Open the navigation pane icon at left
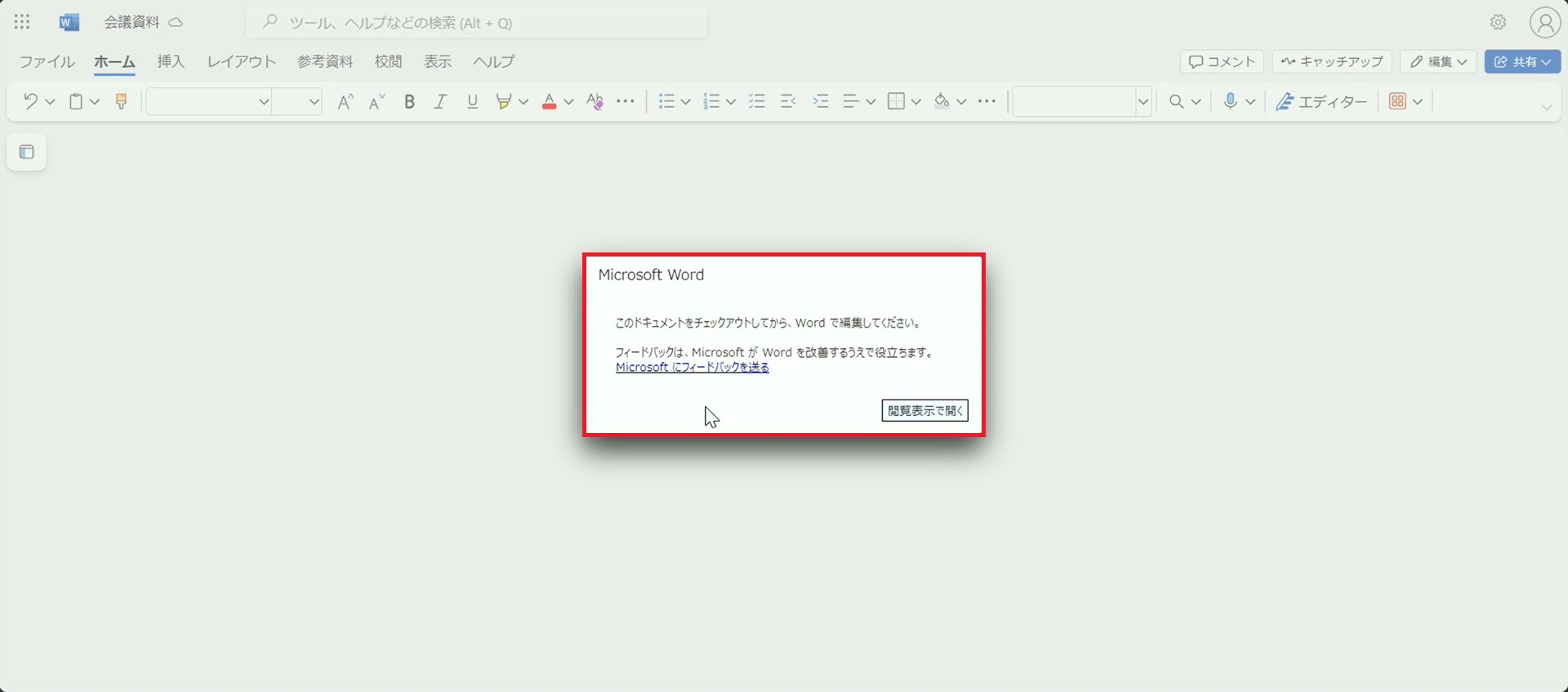 (x=27, y=152)
